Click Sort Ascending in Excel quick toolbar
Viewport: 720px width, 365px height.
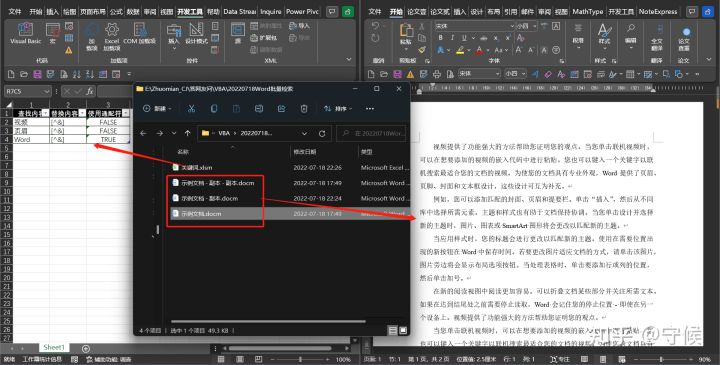pyautogui.click(x=77, y=74)
